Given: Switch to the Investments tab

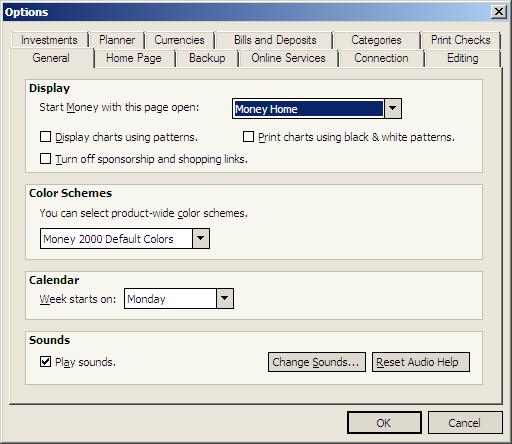Looking at the screenshot, I should (49, 40).
